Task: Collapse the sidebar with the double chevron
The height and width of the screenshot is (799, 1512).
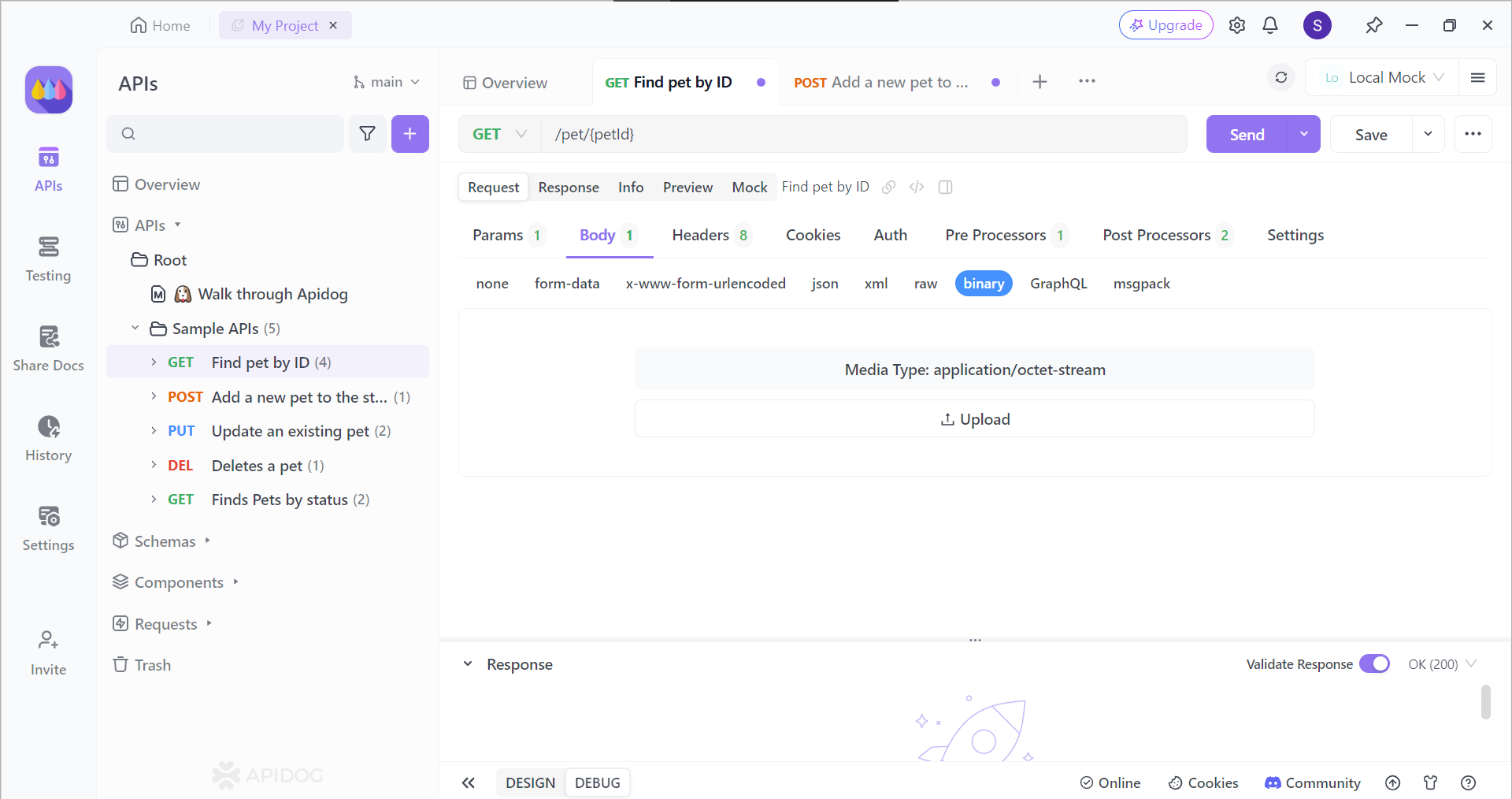Action: coord(469,782)
